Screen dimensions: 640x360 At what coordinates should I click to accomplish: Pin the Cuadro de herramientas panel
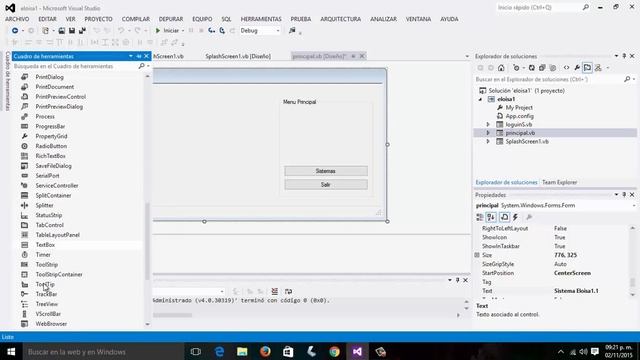click(139, 56)
